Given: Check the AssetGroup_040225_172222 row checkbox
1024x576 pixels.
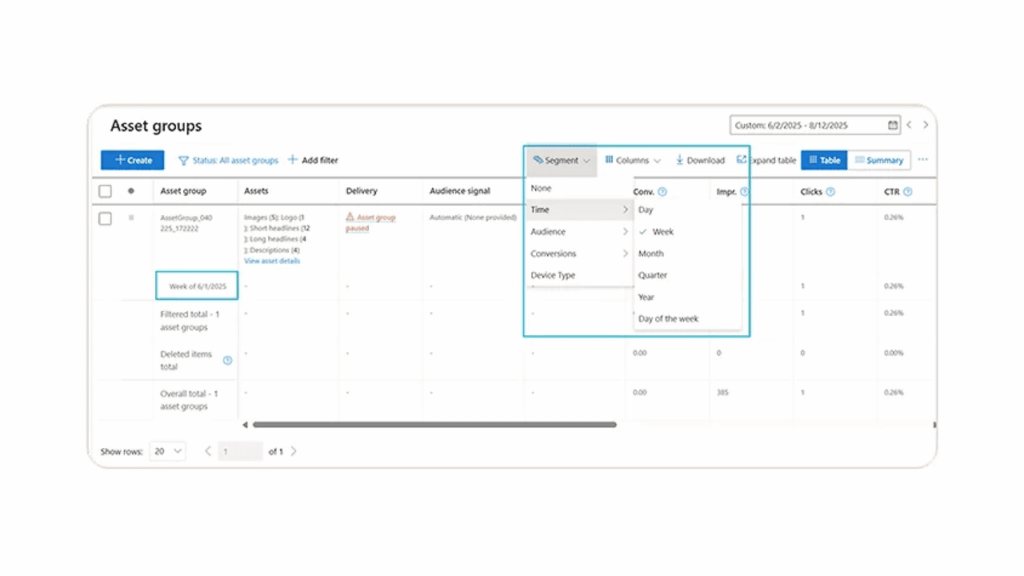Looking at the screenshot, I should tap(105, 218).
